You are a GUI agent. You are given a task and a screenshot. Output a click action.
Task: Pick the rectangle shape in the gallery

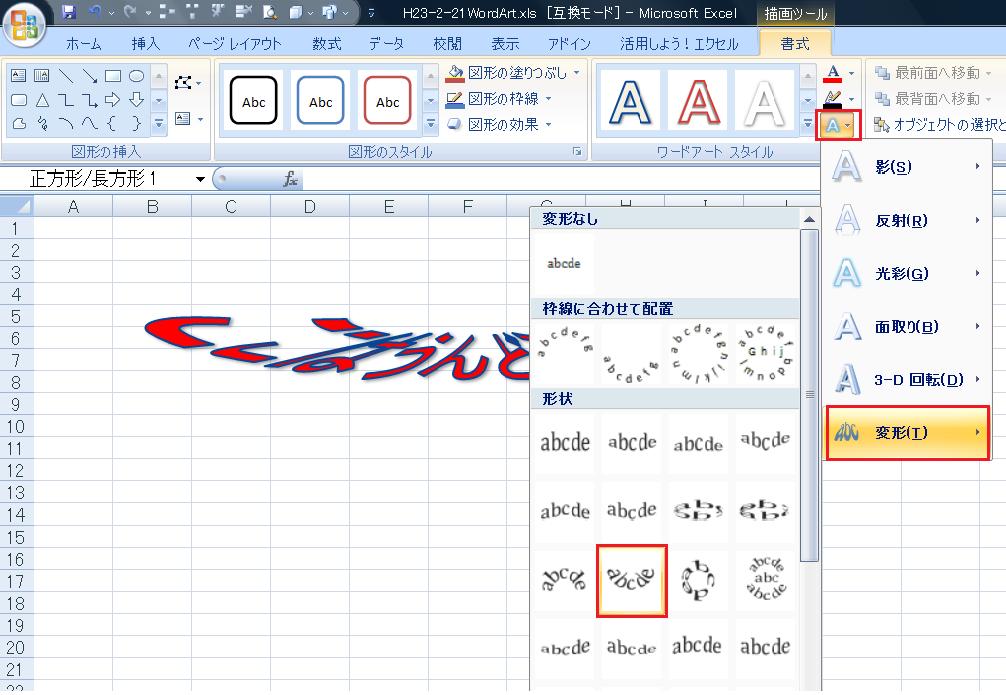tap(113, 76)
